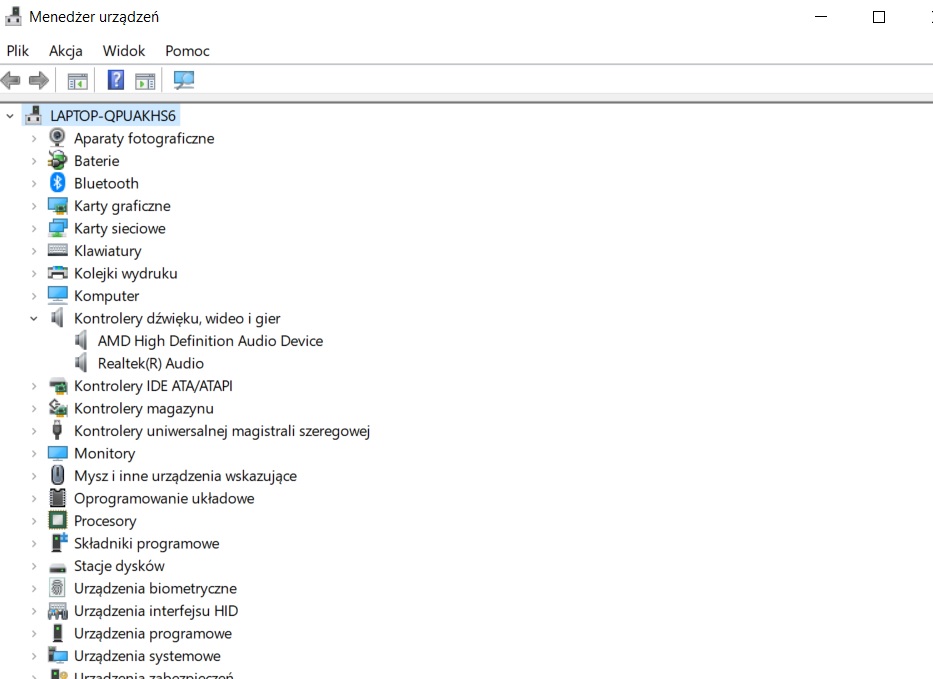The height and width of the screenshot is (679, 933).
Task: Toggle the console tree pane toolbar icon
Action: (77, 80)
